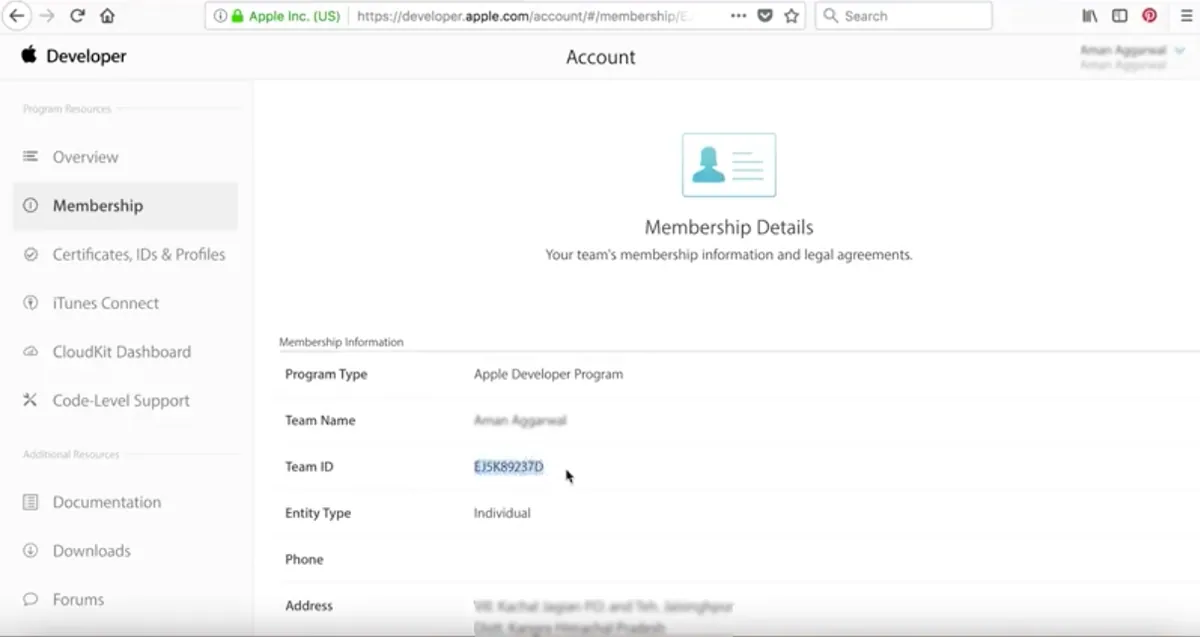The width and height of the screenshot is (1200, 637).
Task: Click the green Apple Inc. (US) lock badge
Action: (285, 16)
